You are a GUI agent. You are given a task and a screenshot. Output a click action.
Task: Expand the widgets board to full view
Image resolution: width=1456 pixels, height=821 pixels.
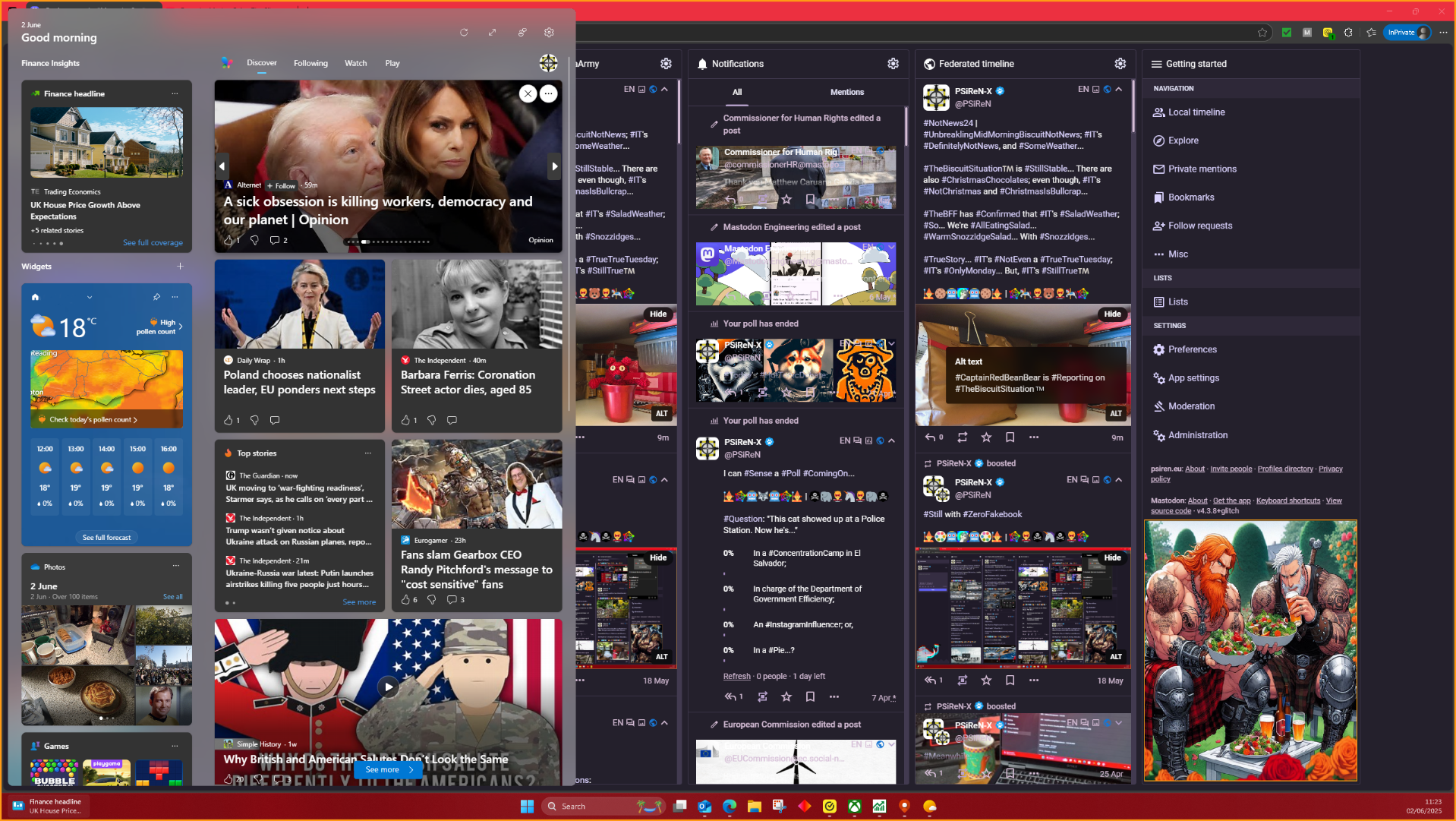pos(492,33)
